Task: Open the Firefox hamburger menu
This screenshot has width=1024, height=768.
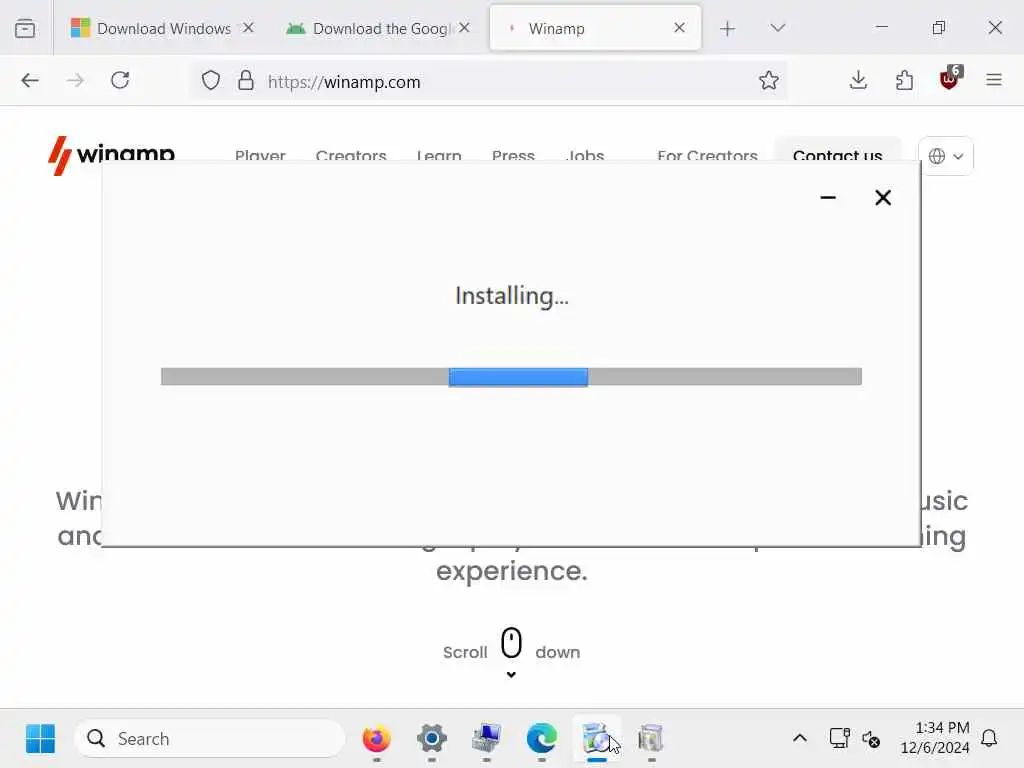Action: point(994,80)
